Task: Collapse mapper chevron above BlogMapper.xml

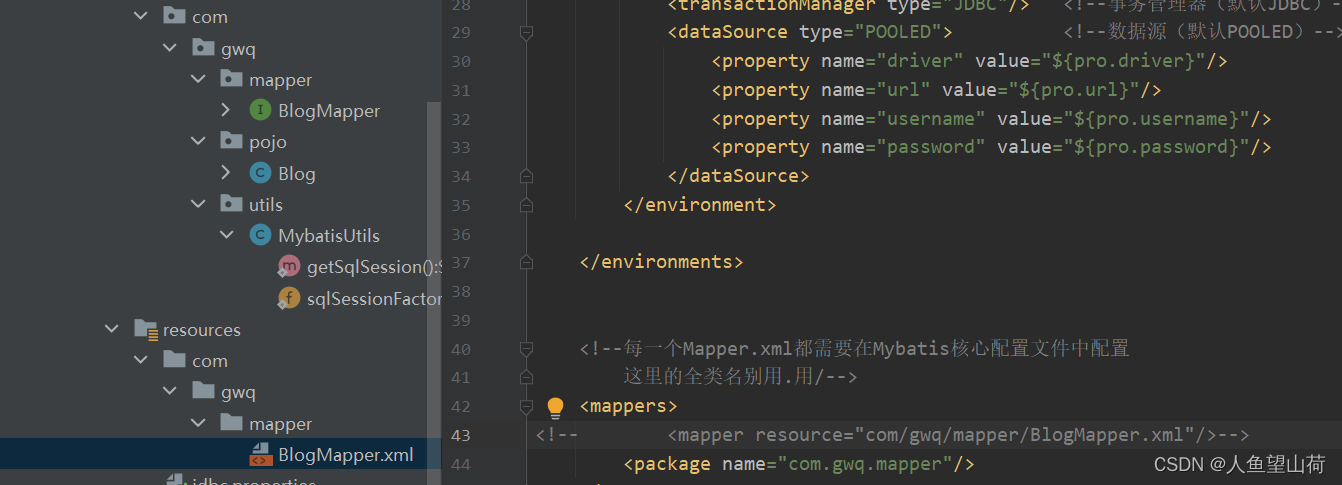Action: 198,423
